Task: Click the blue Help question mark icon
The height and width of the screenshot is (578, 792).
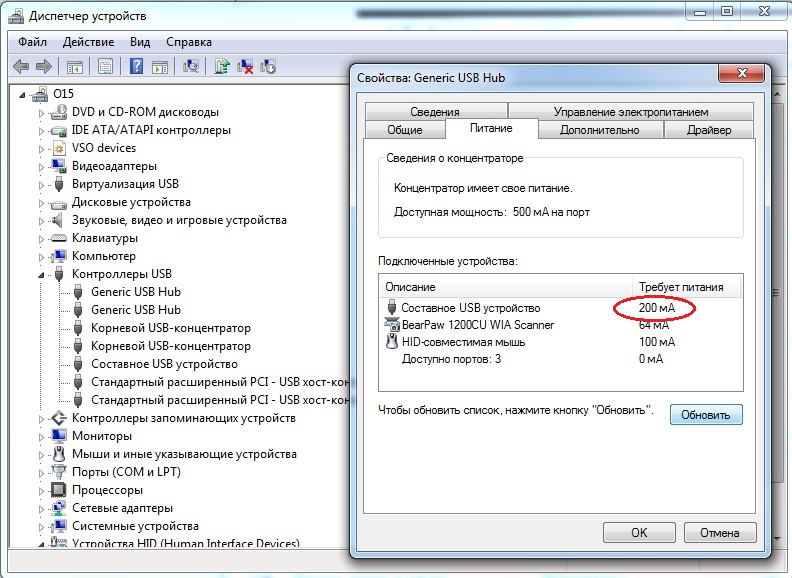Action: pos(136,66)
